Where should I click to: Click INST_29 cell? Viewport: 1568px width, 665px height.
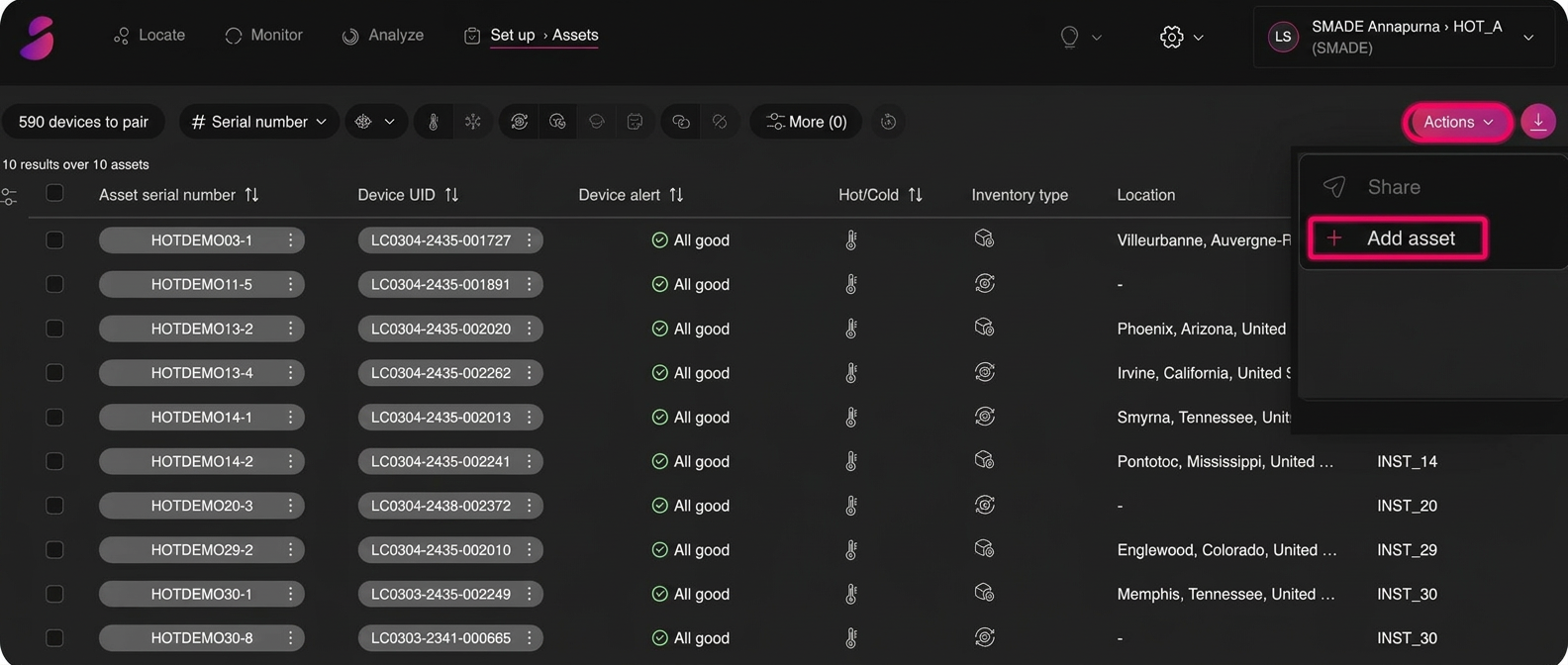1407,549
